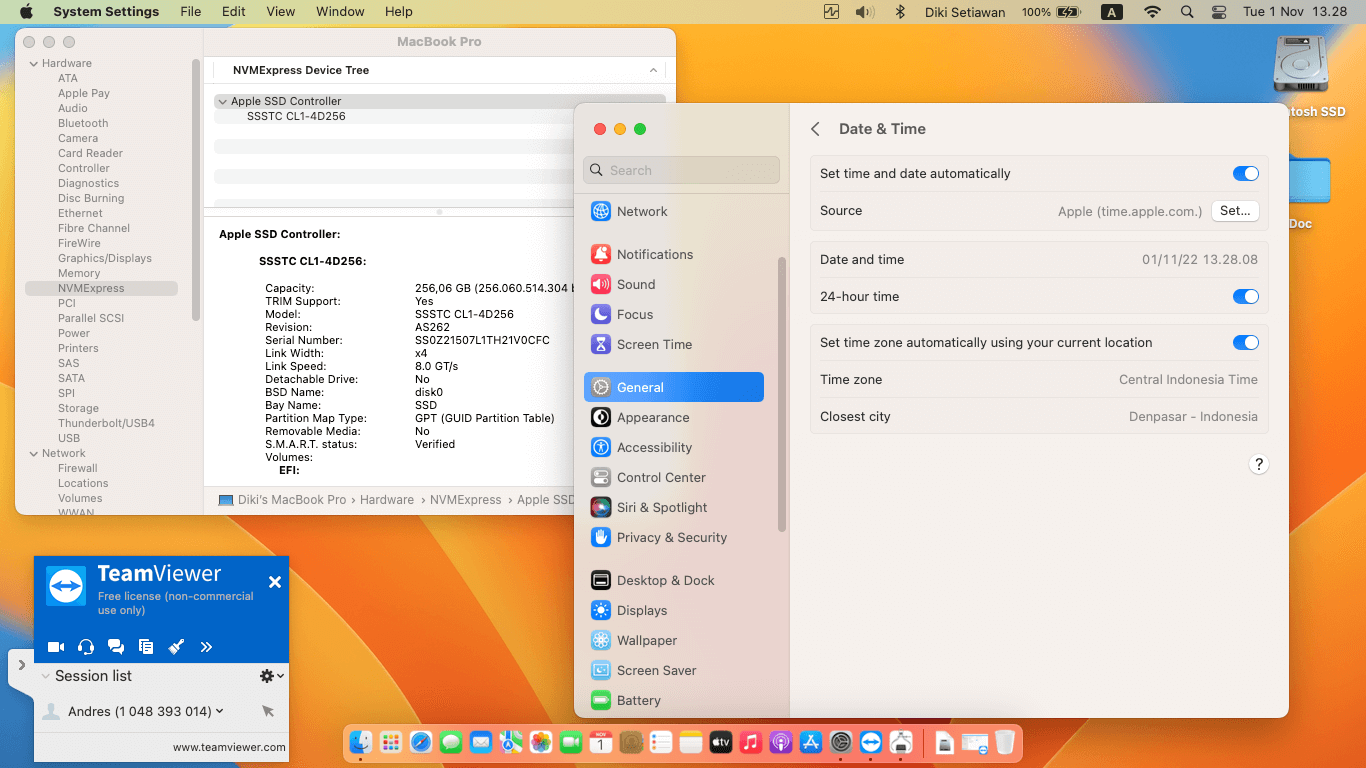Open Calendar from the Dock
The height and width of the screenshot is (768, 1366).
point(601,742)
